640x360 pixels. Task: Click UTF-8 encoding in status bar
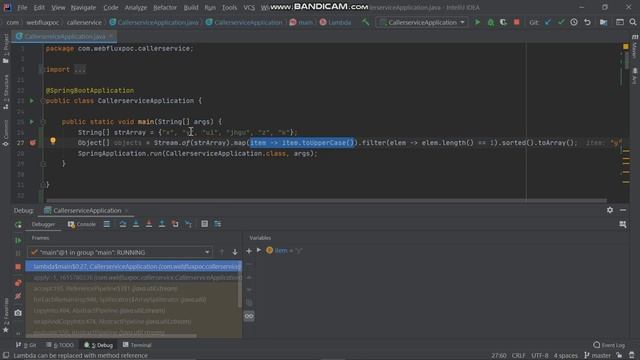pos(540,356)
